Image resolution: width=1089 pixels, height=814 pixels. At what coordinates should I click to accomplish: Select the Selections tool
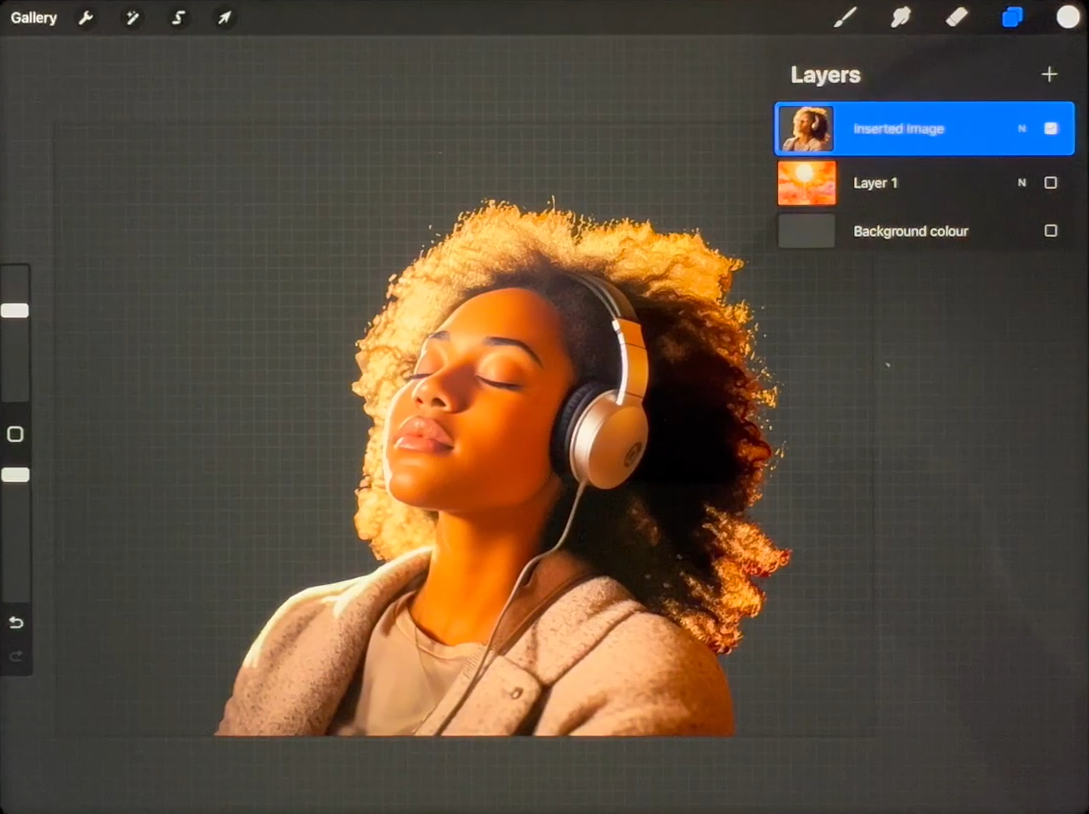pyautogui.click(x=178, y=17)
